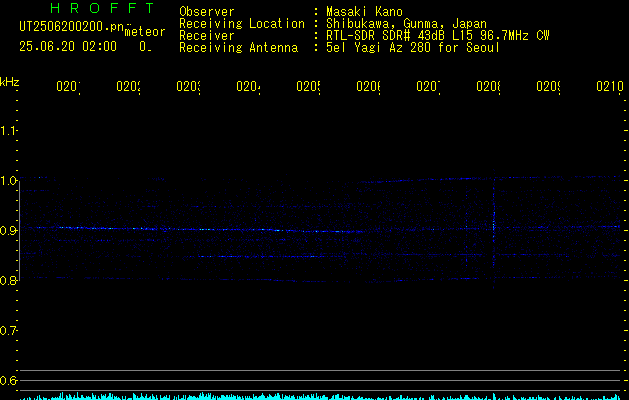Image resolution: width=629 pixels, height=400 pixels.
Task: Click the Receiving Location field label
Action: click(x=242, y=23)
